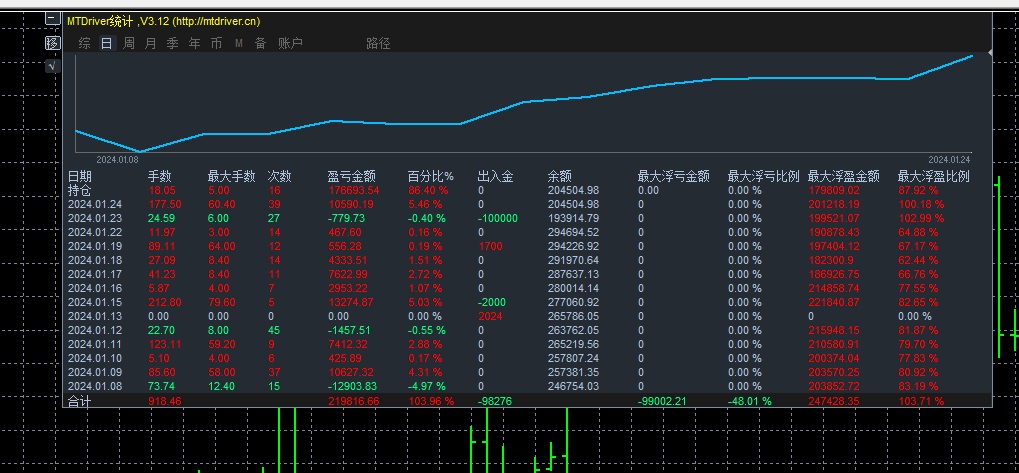Open the 季 quarterly tab
Image resolution: width=1019 pixels, height=473 pixels.
172,44
